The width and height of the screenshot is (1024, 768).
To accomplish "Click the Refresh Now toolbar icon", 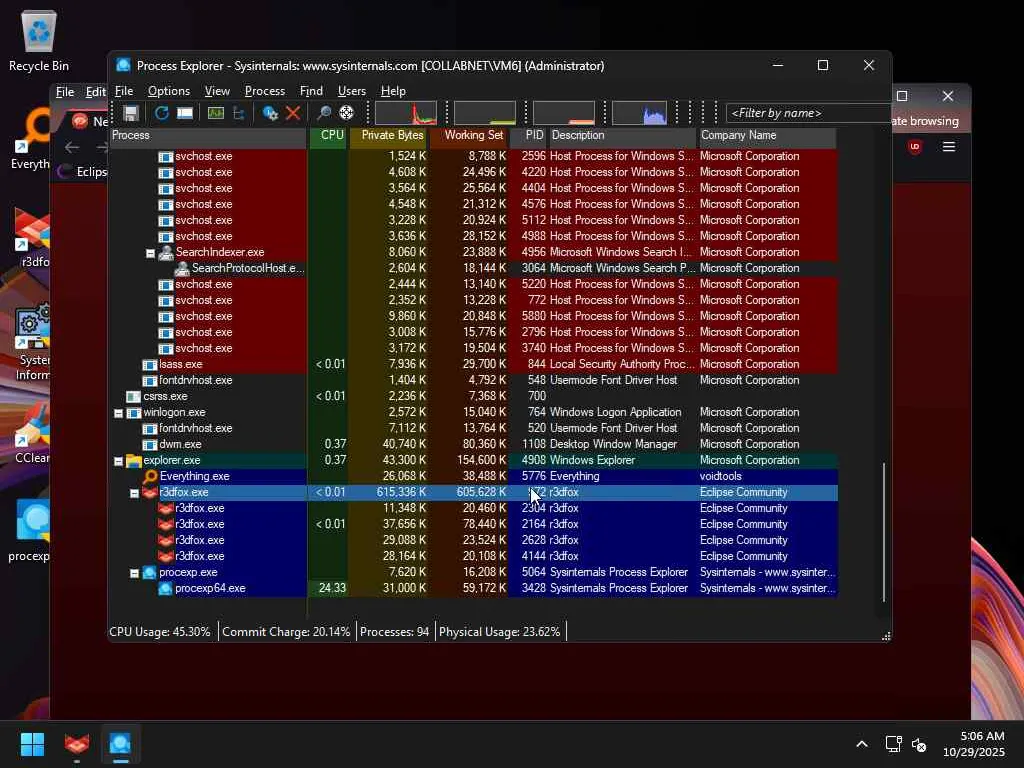I will (161, 113).
